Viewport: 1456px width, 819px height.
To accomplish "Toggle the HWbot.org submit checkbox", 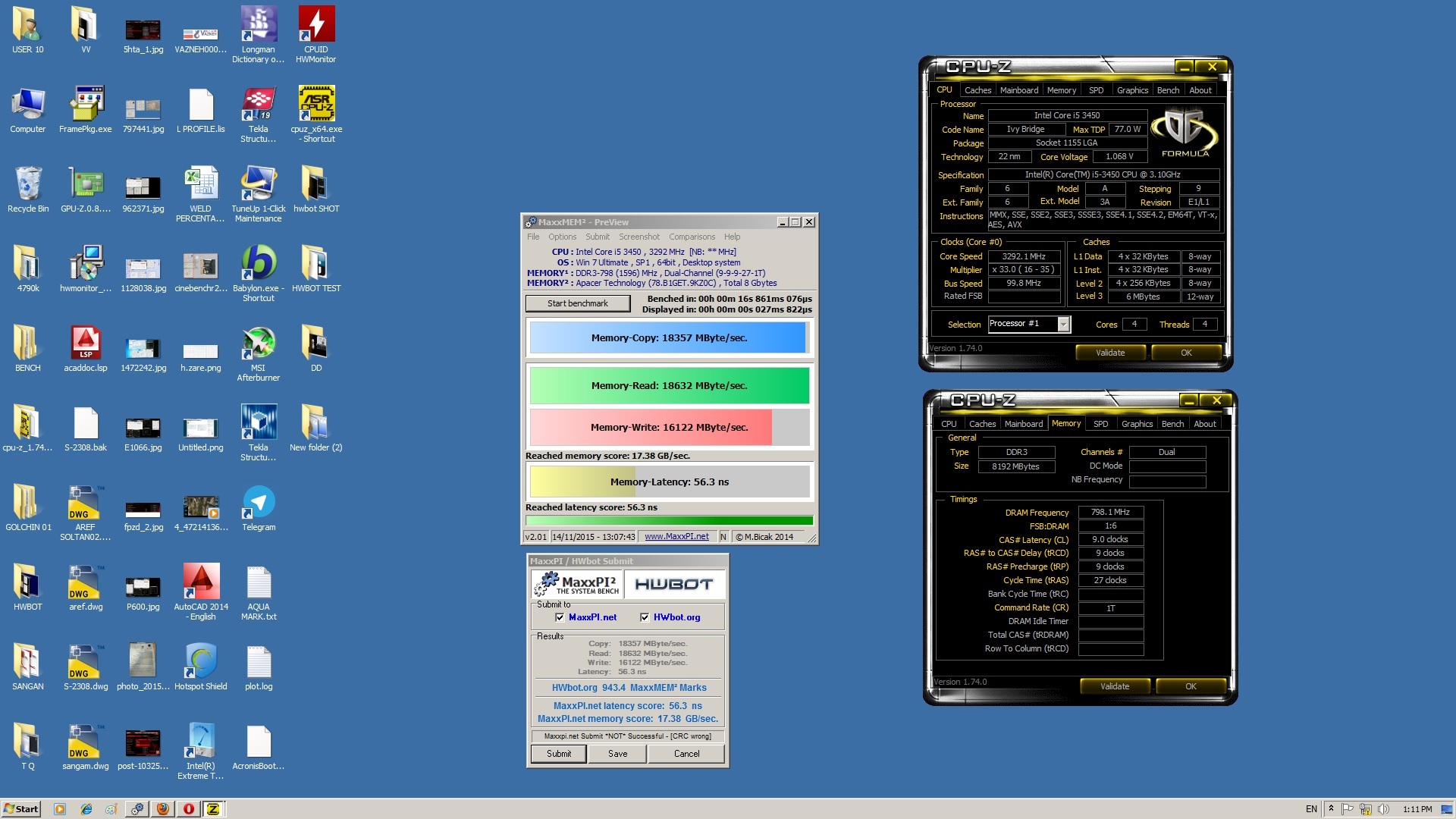I will [645, 617].
